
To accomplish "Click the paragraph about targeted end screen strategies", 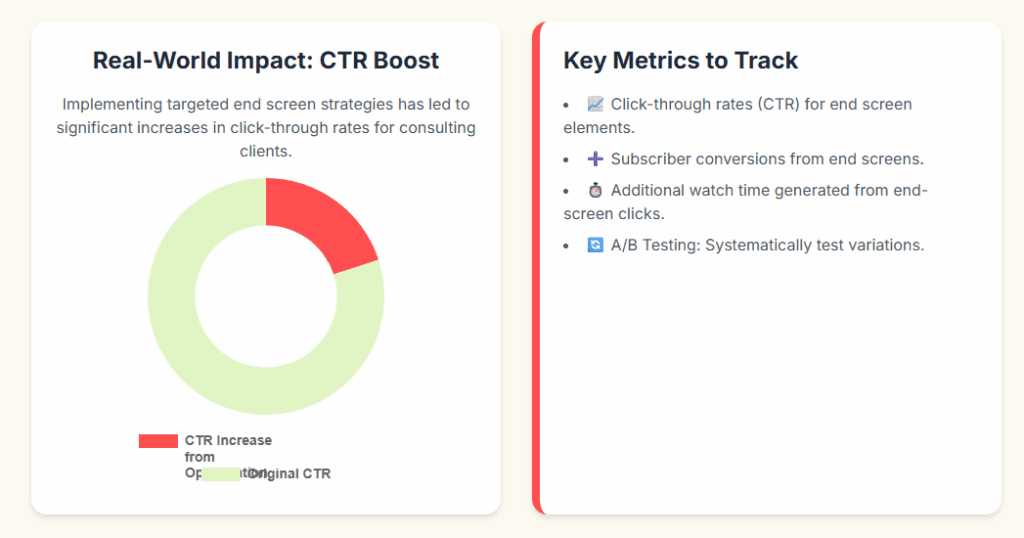I will (266, 128).
